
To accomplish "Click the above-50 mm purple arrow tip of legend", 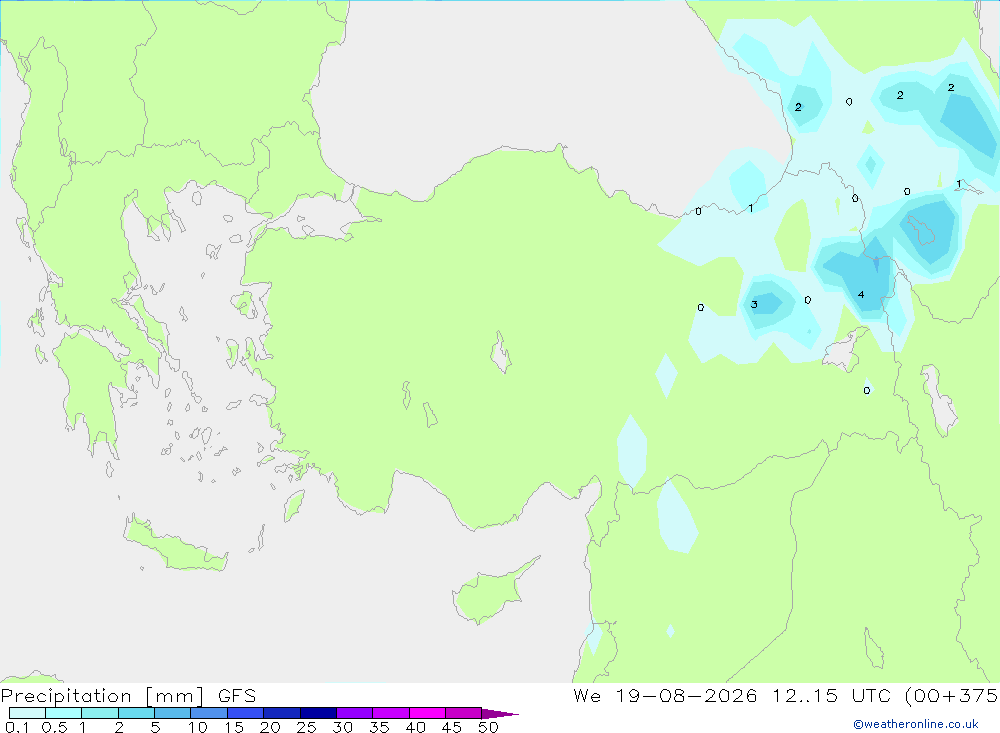I will click(500, 713).
